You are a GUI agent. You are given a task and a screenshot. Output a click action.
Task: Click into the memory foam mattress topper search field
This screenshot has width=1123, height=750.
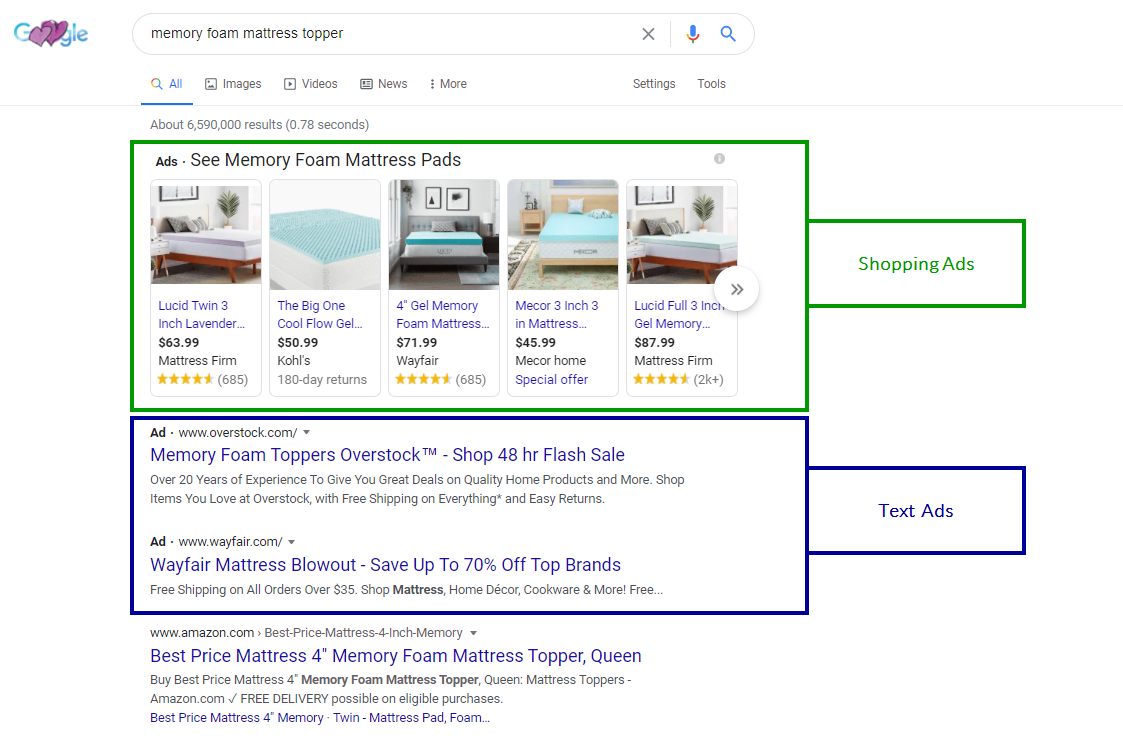pyautogui.click(x=387, y=34)
